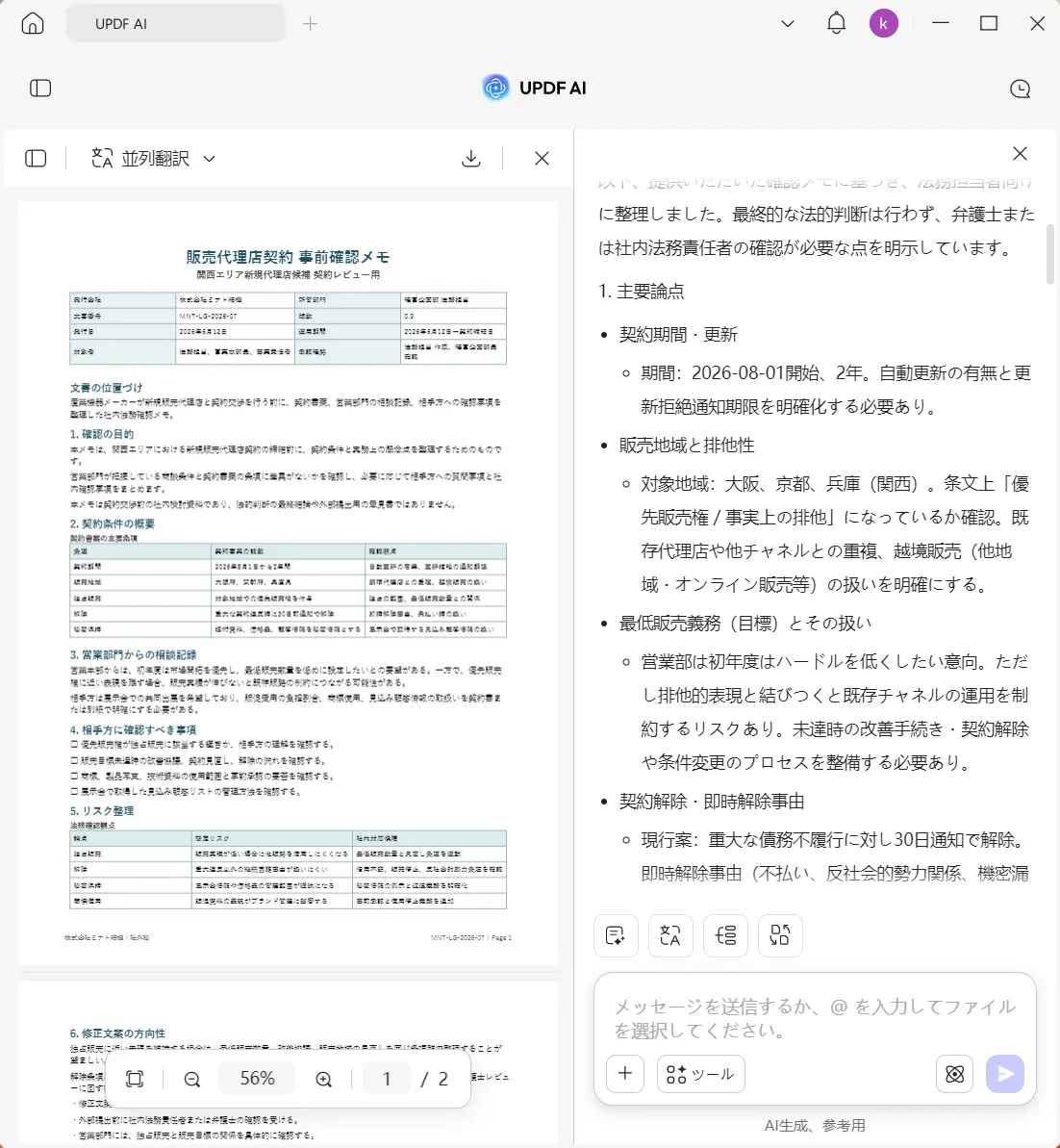Download the translated document
Image resolution: width=1060 pixels, height=1148 pixels.
[470, 158]
